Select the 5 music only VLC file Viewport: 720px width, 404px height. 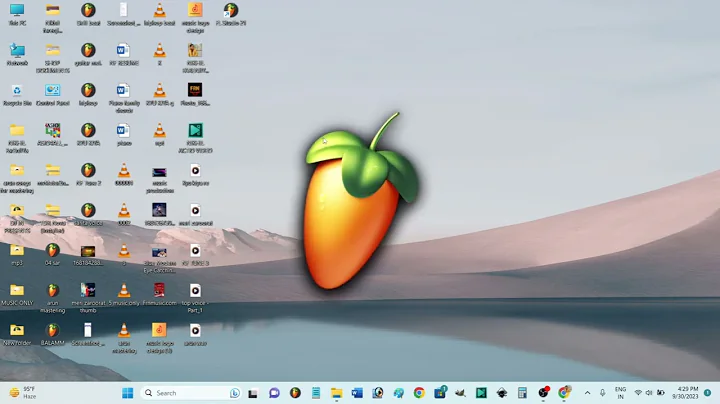pos(124,295)
